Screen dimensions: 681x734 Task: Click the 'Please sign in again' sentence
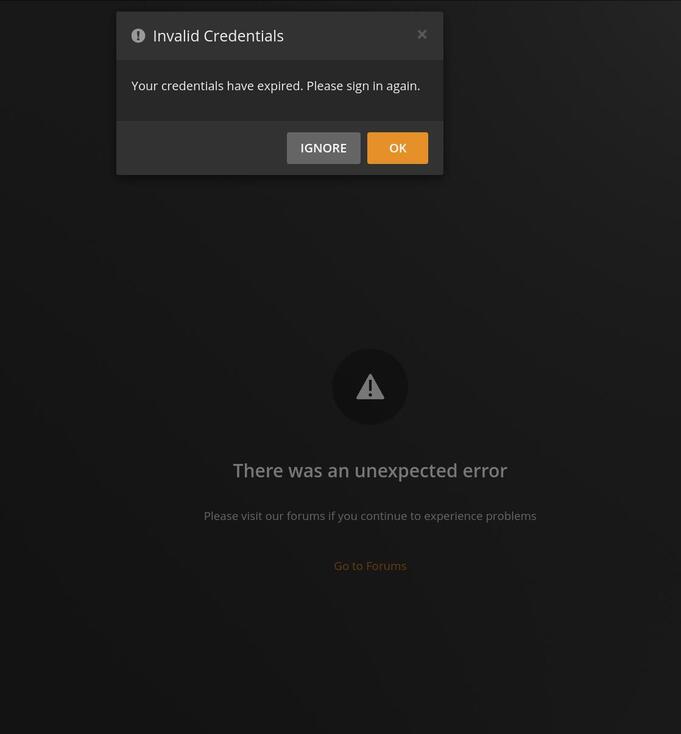363,86
